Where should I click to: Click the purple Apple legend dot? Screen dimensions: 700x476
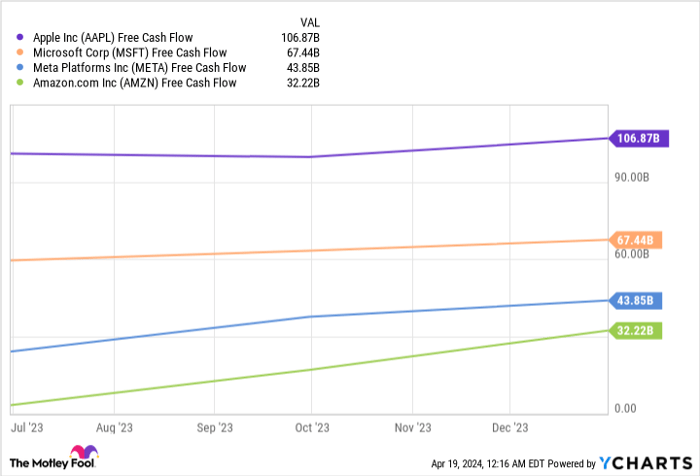pos(20,37)
